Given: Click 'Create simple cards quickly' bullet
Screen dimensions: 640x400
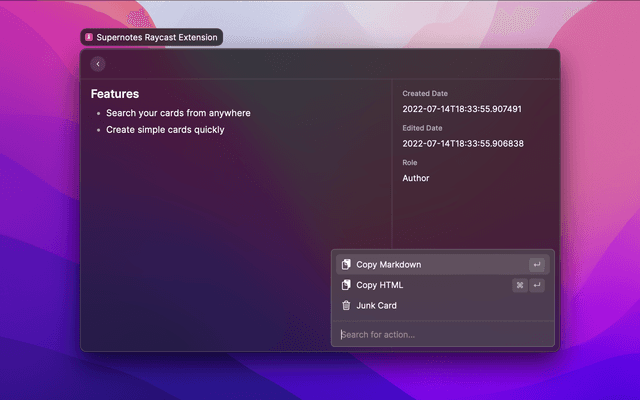Looking at the screenshot, I should pos(165,130).
